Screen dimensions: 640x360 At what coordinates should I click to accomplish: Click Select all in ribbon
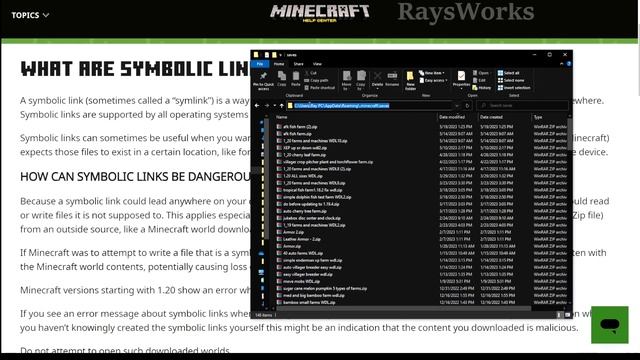click(509, 73)
